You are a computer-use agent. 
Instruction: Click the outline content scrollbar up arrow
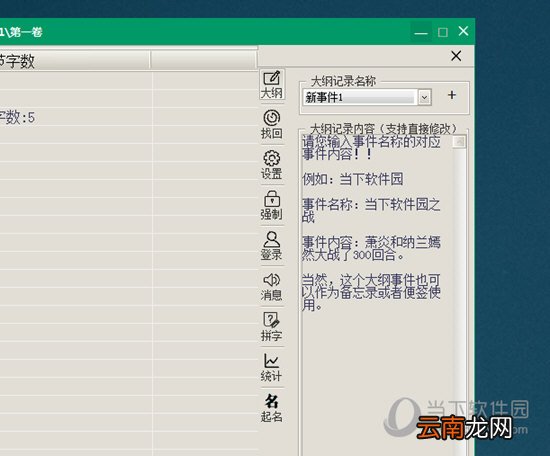459,141
